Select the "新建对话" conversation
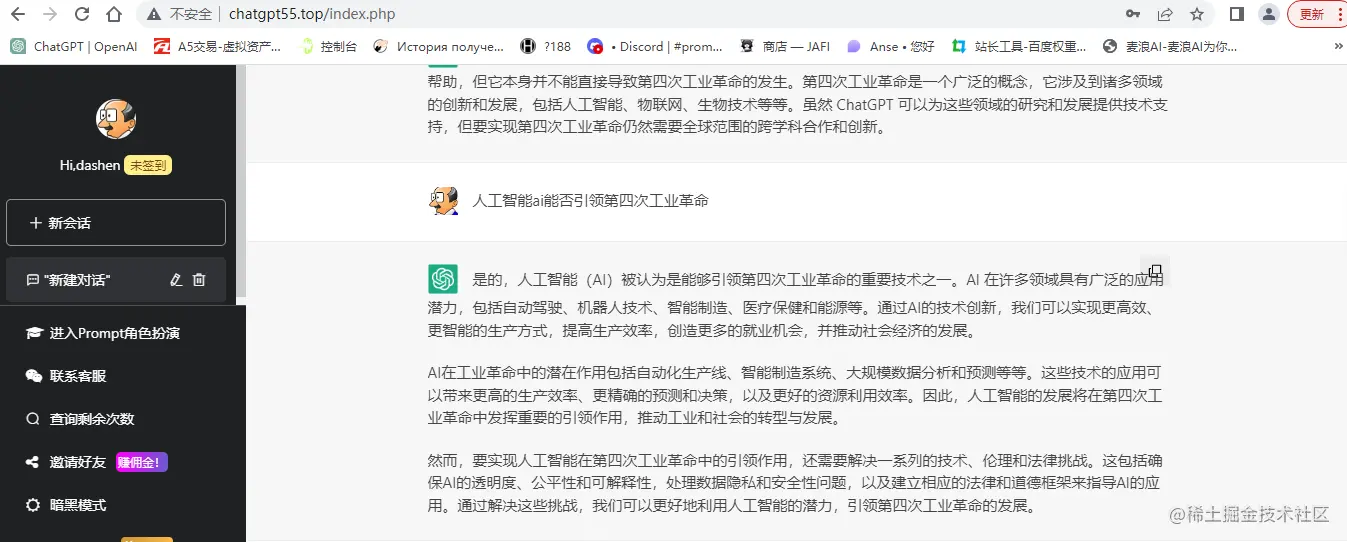This screenshot has height=542, width=1347. click(x=116, y=280)
